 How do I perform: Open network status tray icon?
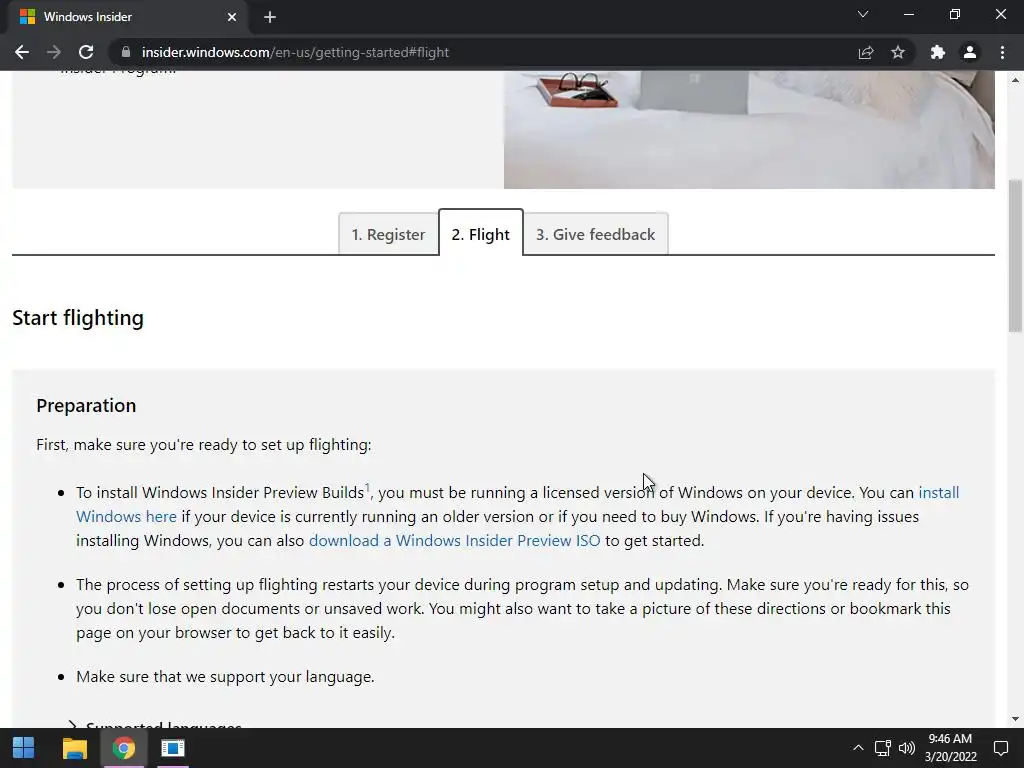[x=883, y=748]
